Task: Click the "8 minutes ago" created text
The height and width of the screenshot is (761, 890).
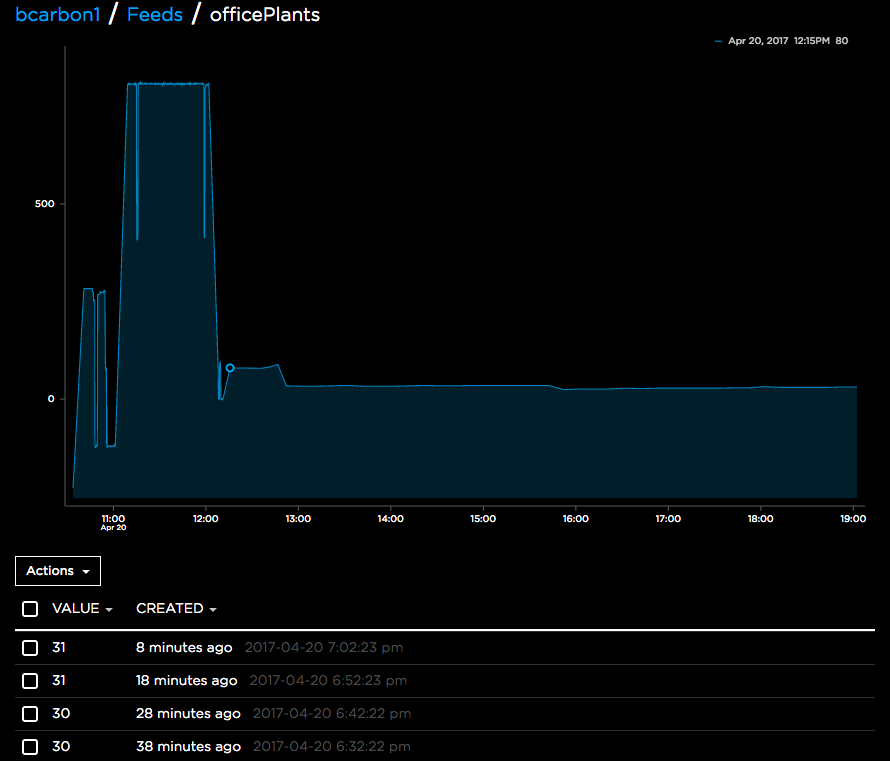Action: point(184,648)
